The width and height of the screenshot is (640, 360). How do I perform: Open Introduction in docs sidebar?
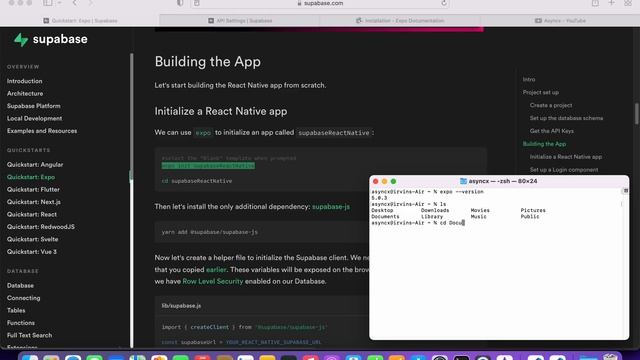24,81
